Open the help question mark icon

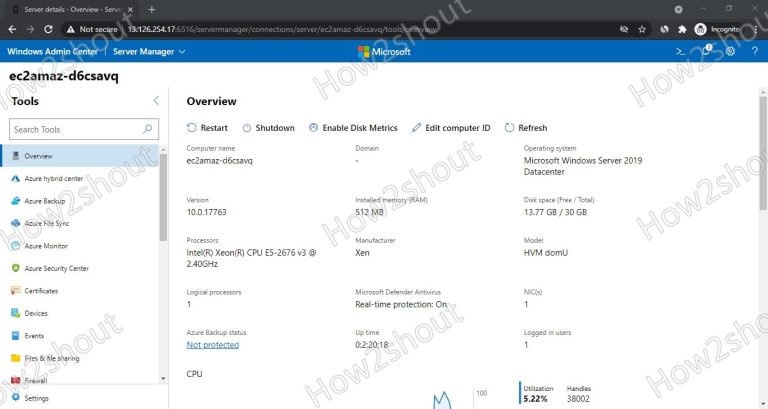tap(755, 51)
